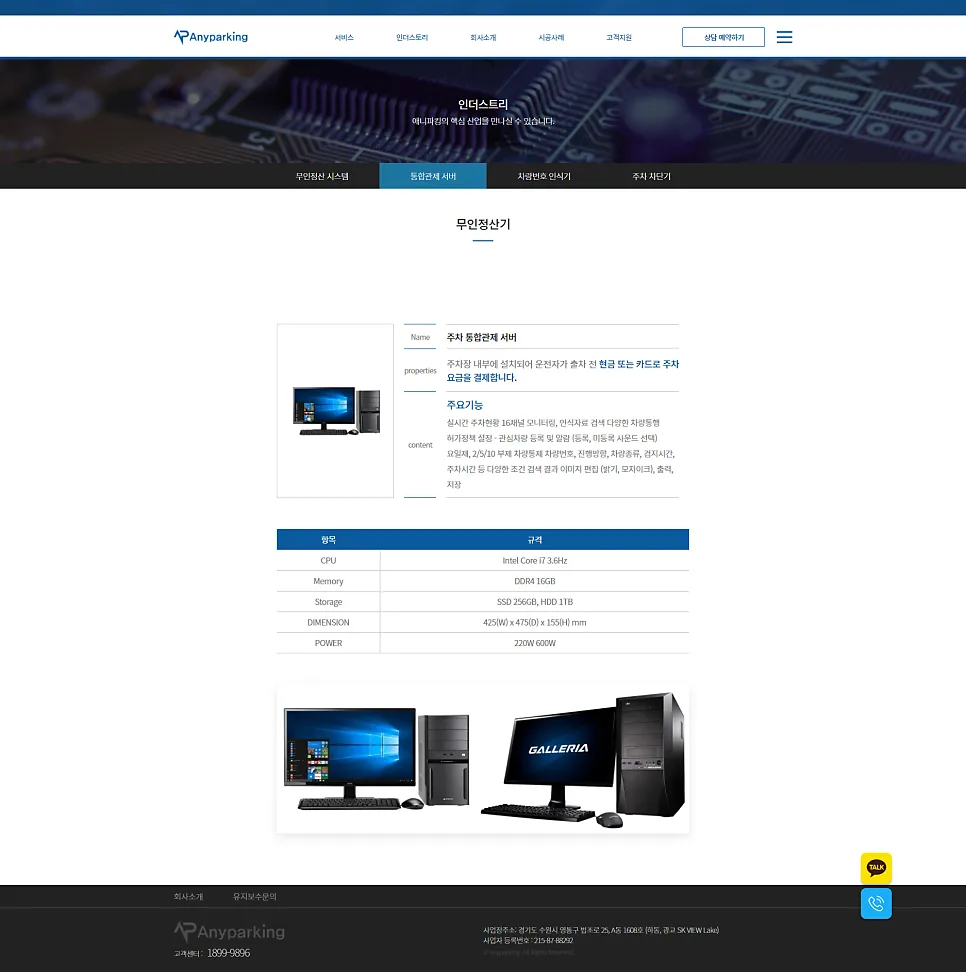The image size is (966, 972).
Task: Click the DDR4 16GB value
Action: [534, 581]
